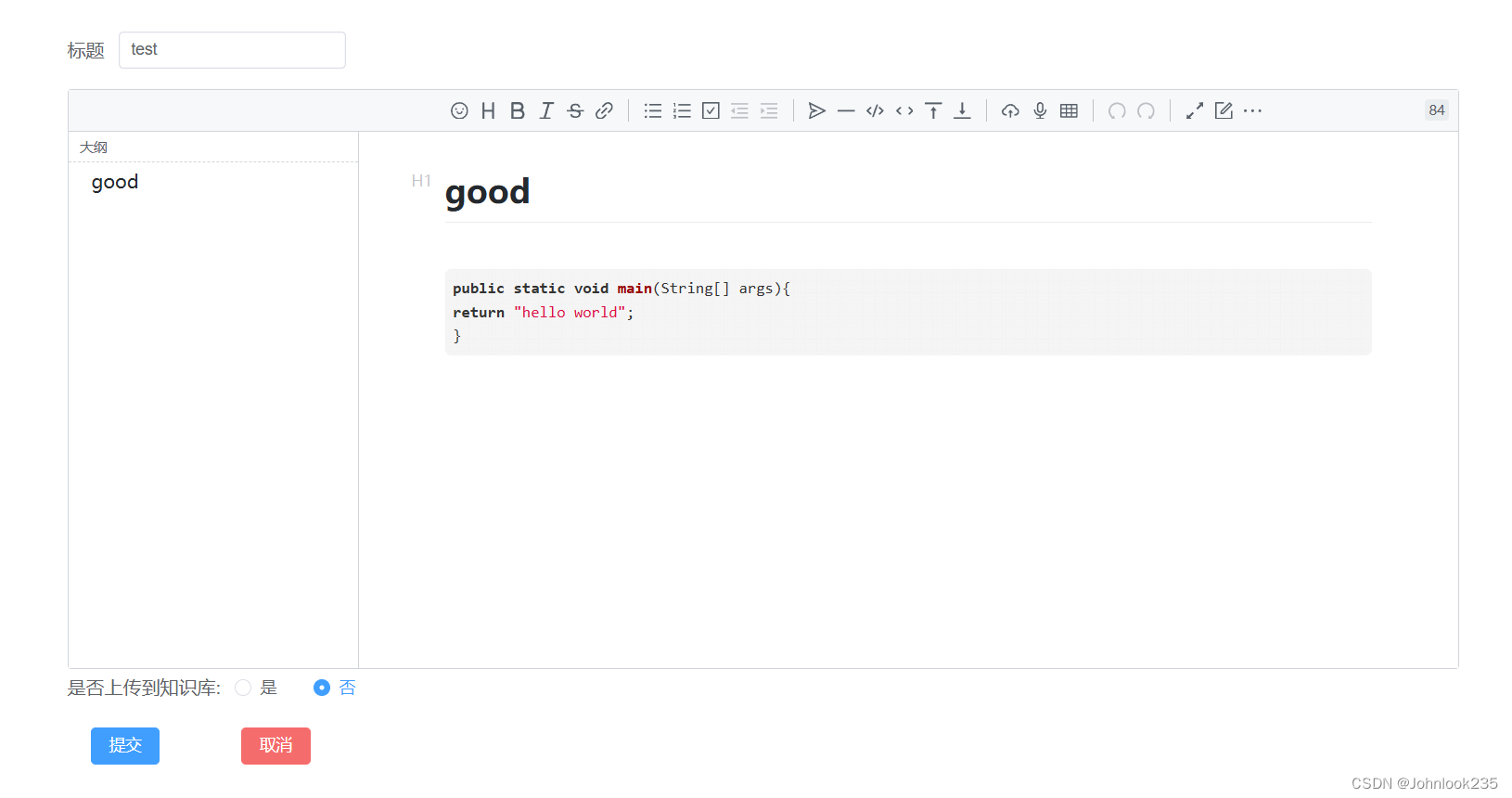The width and height of the screenshot is (1512, 798).
Task: Undo the last edit
Action: 1117,110
